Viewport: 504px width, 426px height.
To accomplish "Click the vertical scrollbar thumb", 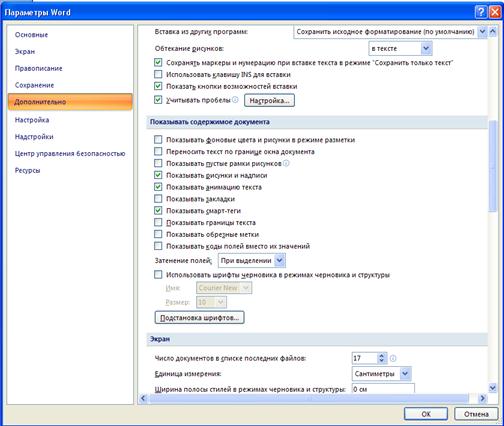I will tap(493, 166).
